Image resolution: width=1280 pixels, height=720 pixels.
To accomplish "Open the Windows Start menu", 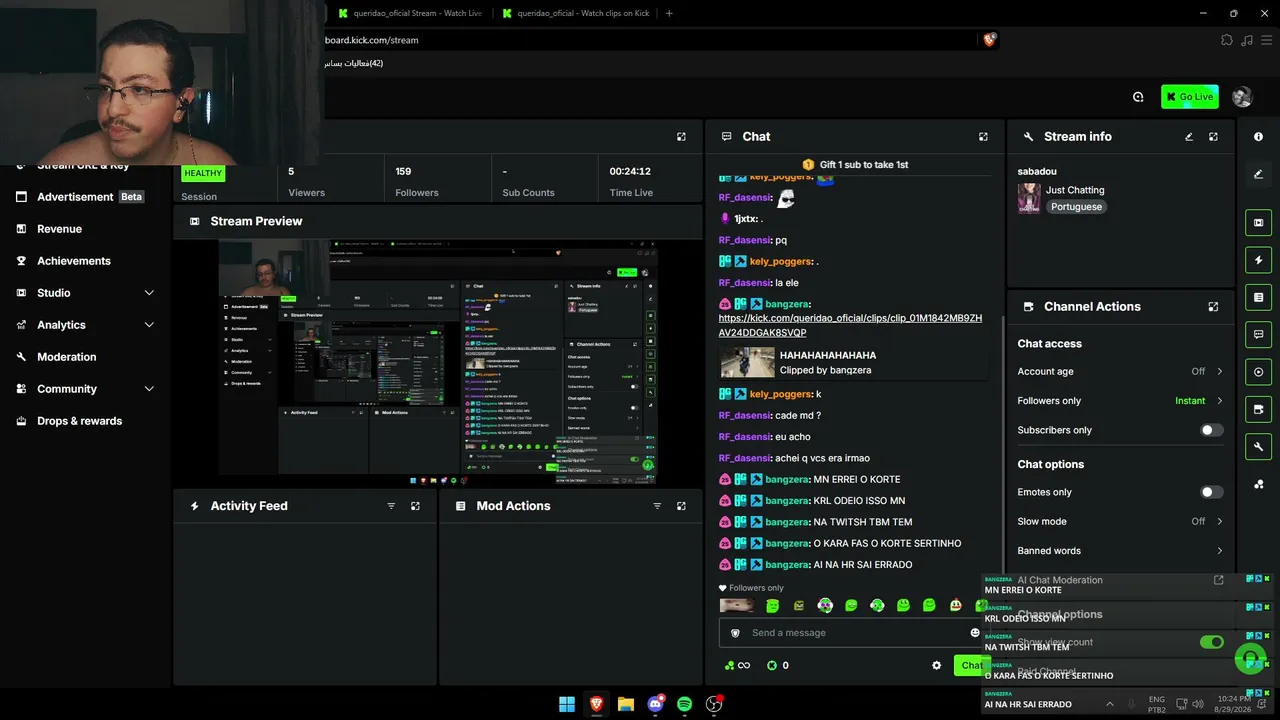I will (567, 704).
